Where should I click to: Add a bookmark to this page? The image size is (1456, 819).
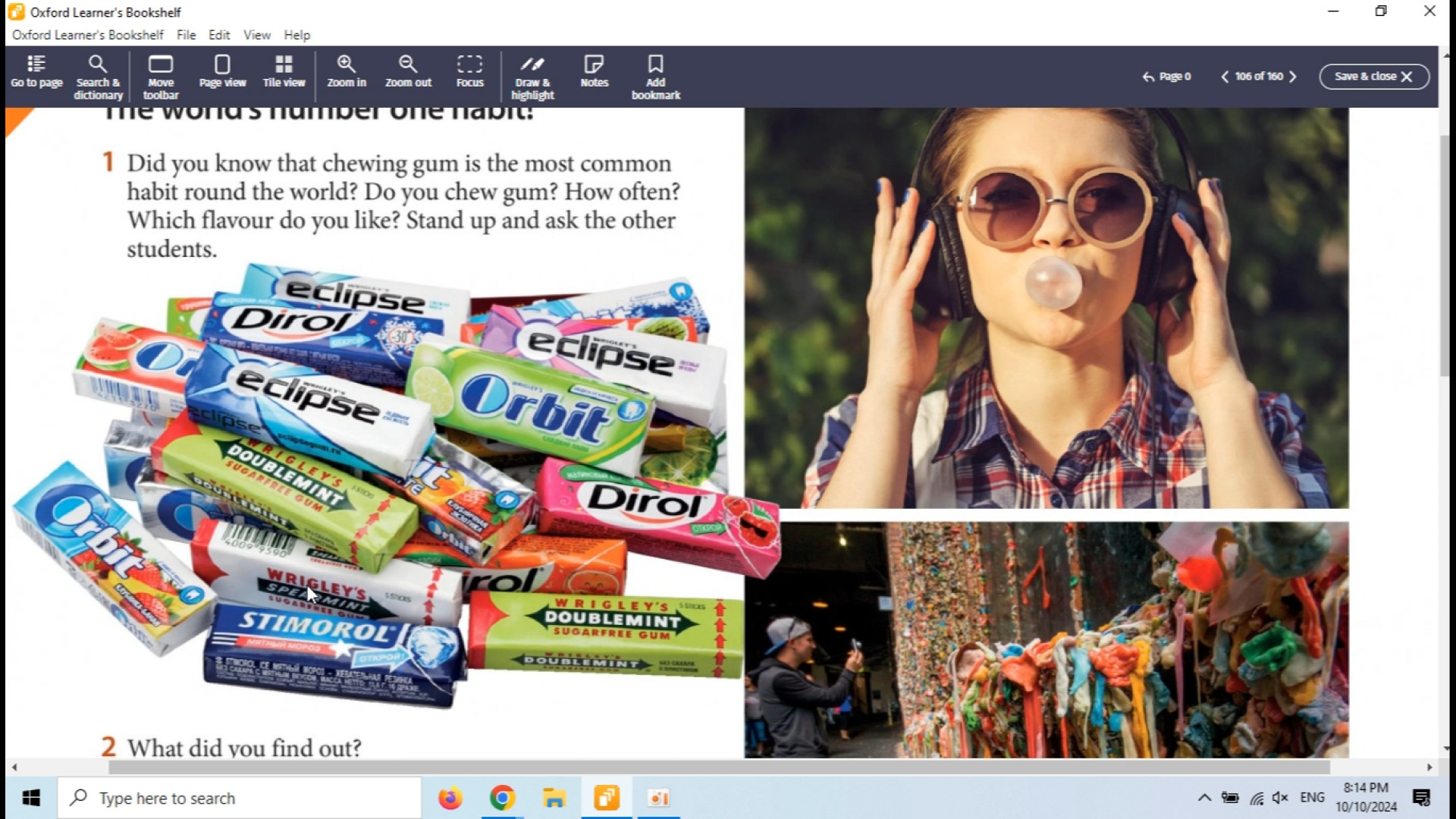(x=656, y=77)
